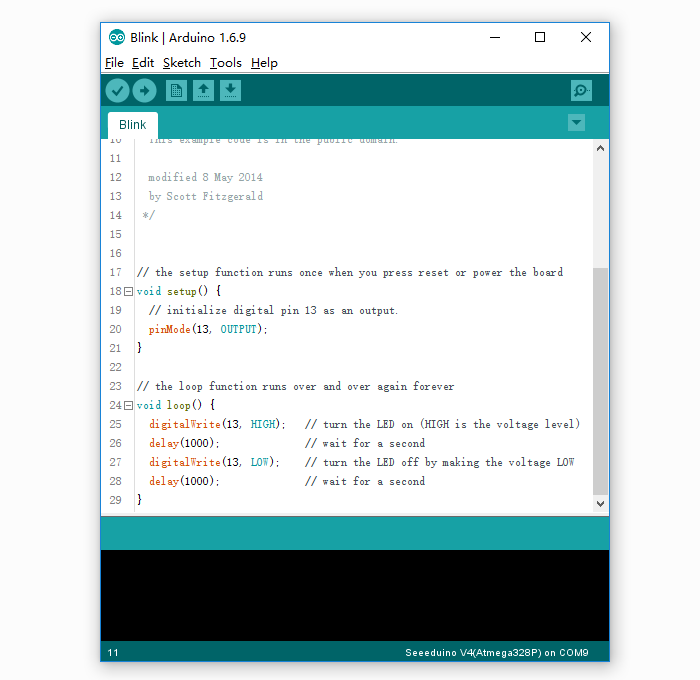Click comment 'turn the LED off' on line 27
Viewport: 700px width, 680px height.
[x=371, y=462]
